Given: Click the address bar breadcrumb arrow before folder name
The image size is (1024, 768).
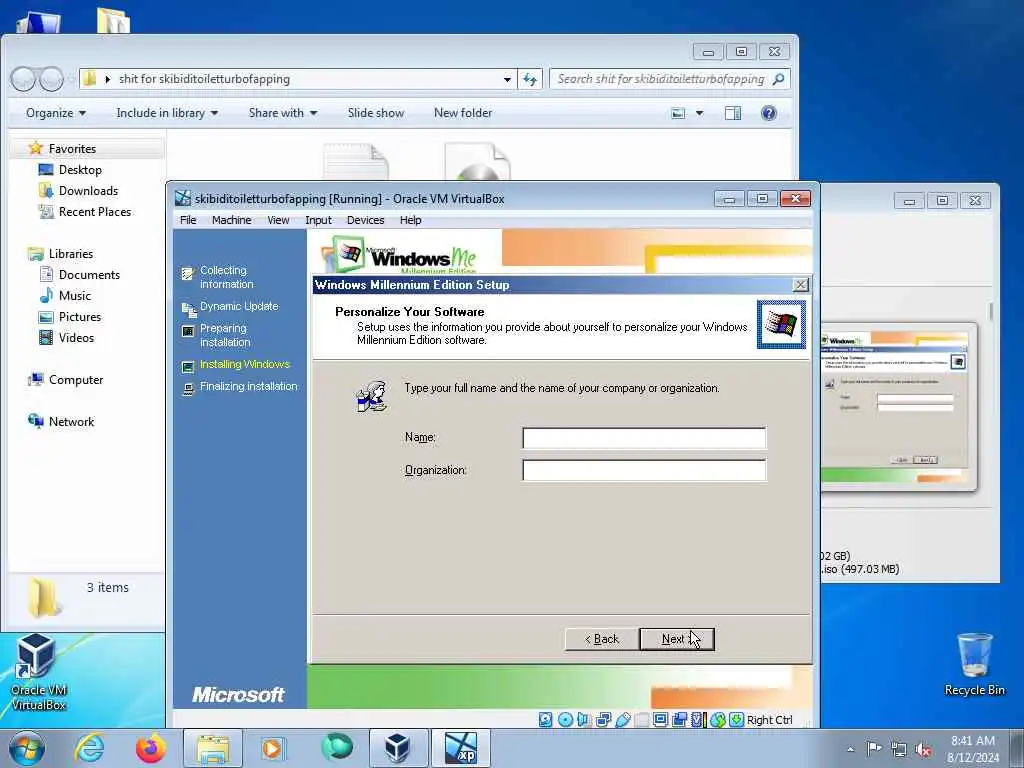Looking at the screenshot, I should point(108,79).
